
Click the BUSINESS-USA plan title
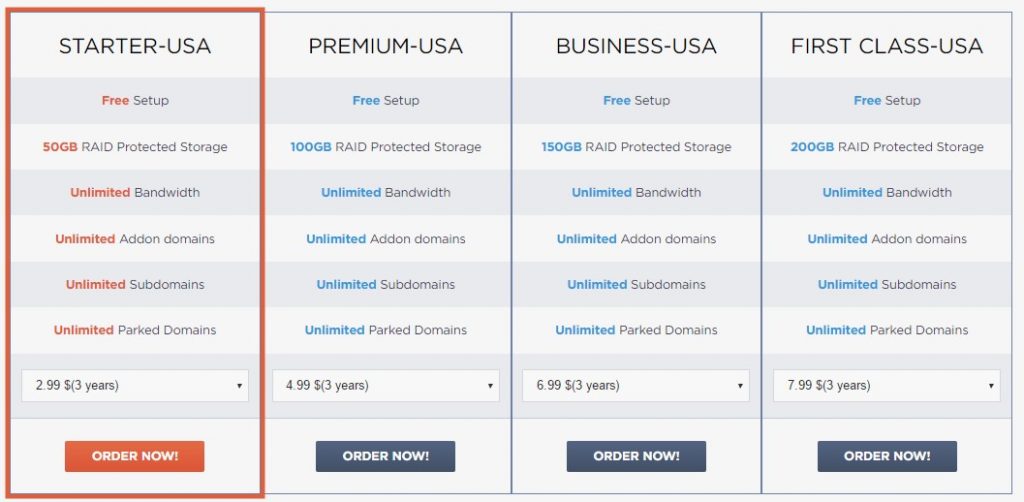[636, 46]
